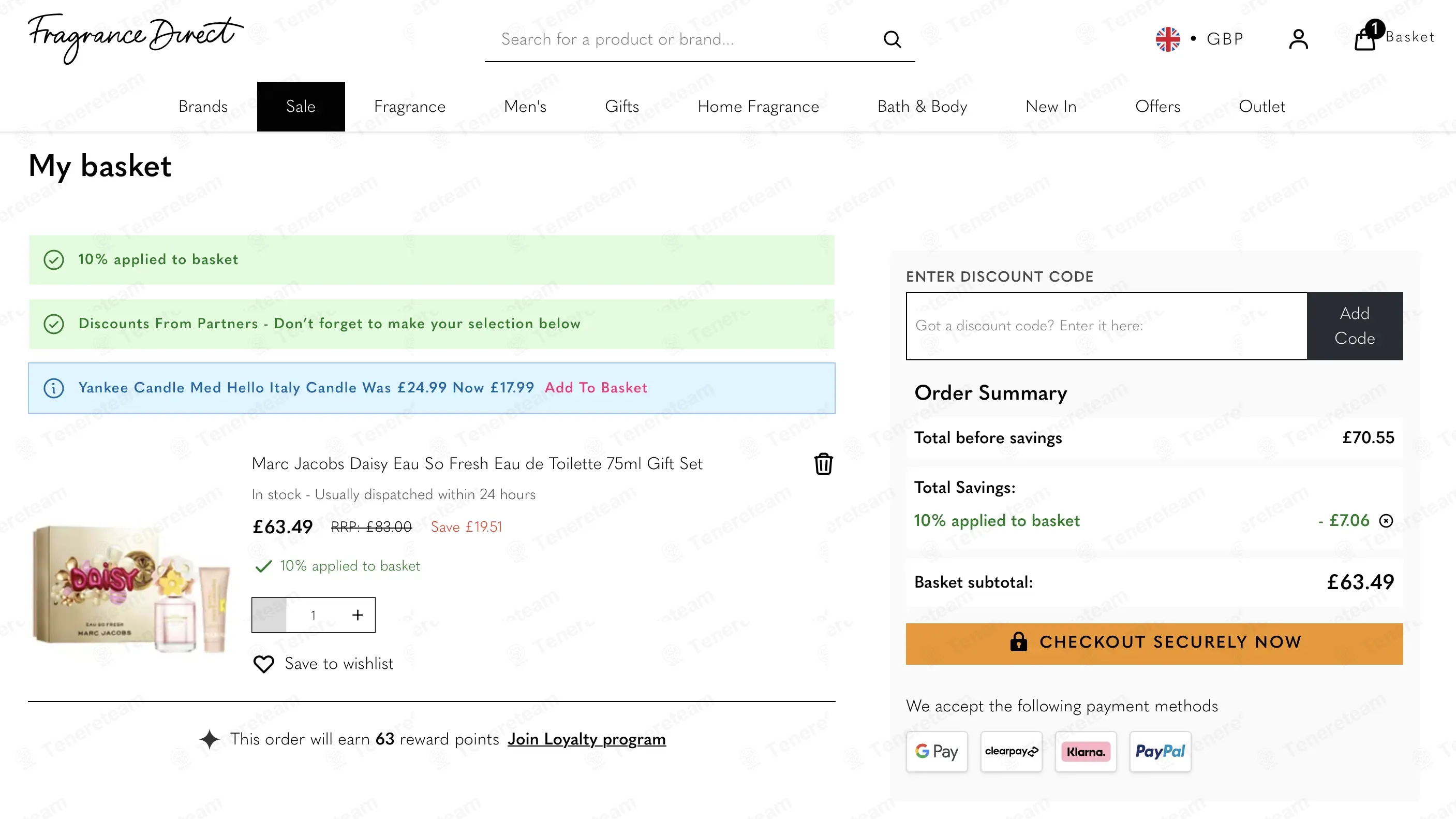Remove Marc Jacobs Daisy with trash icon
The width and height of the screenshot is (1456, 819).
823,464
